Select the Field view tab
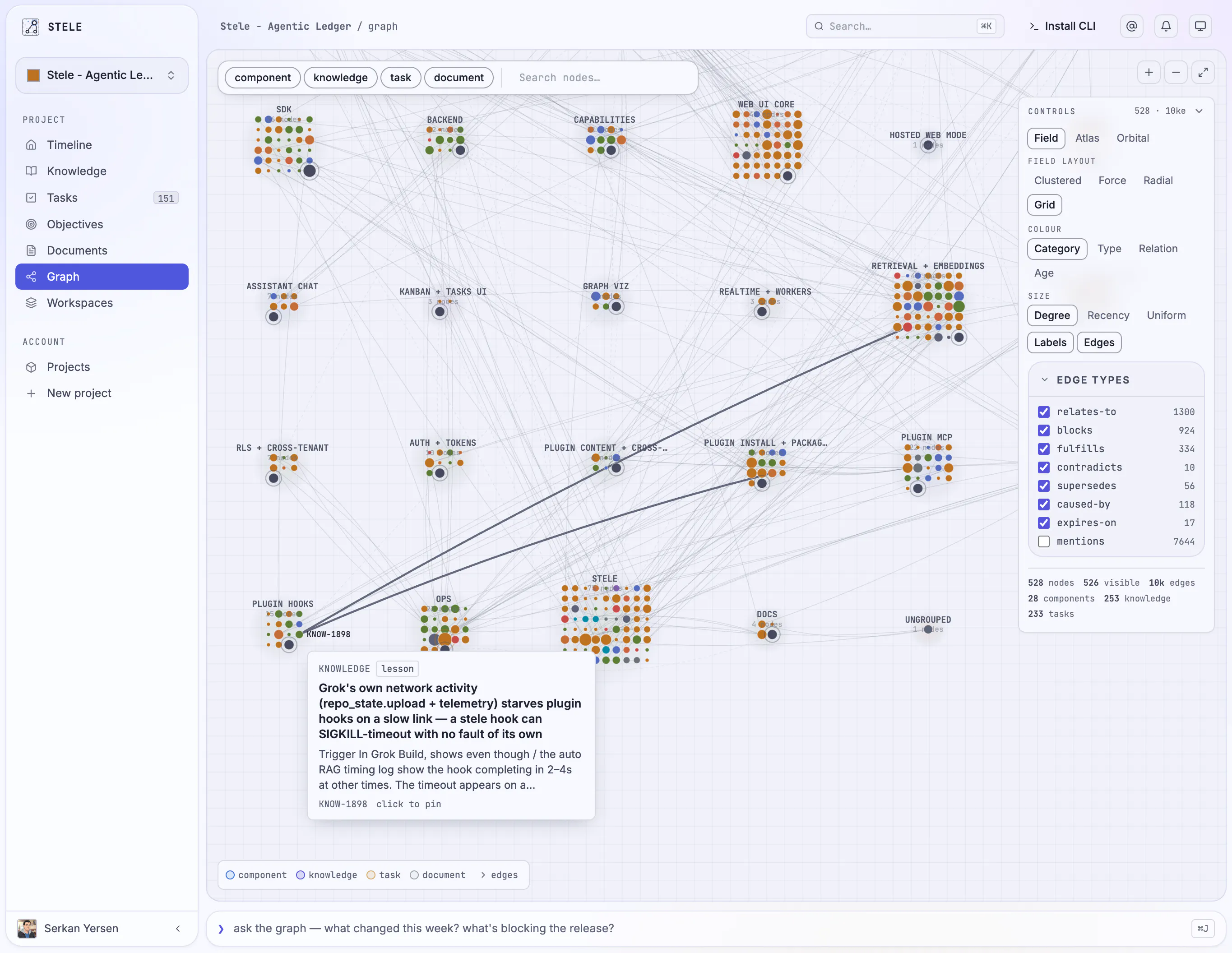 point(1046,138)
